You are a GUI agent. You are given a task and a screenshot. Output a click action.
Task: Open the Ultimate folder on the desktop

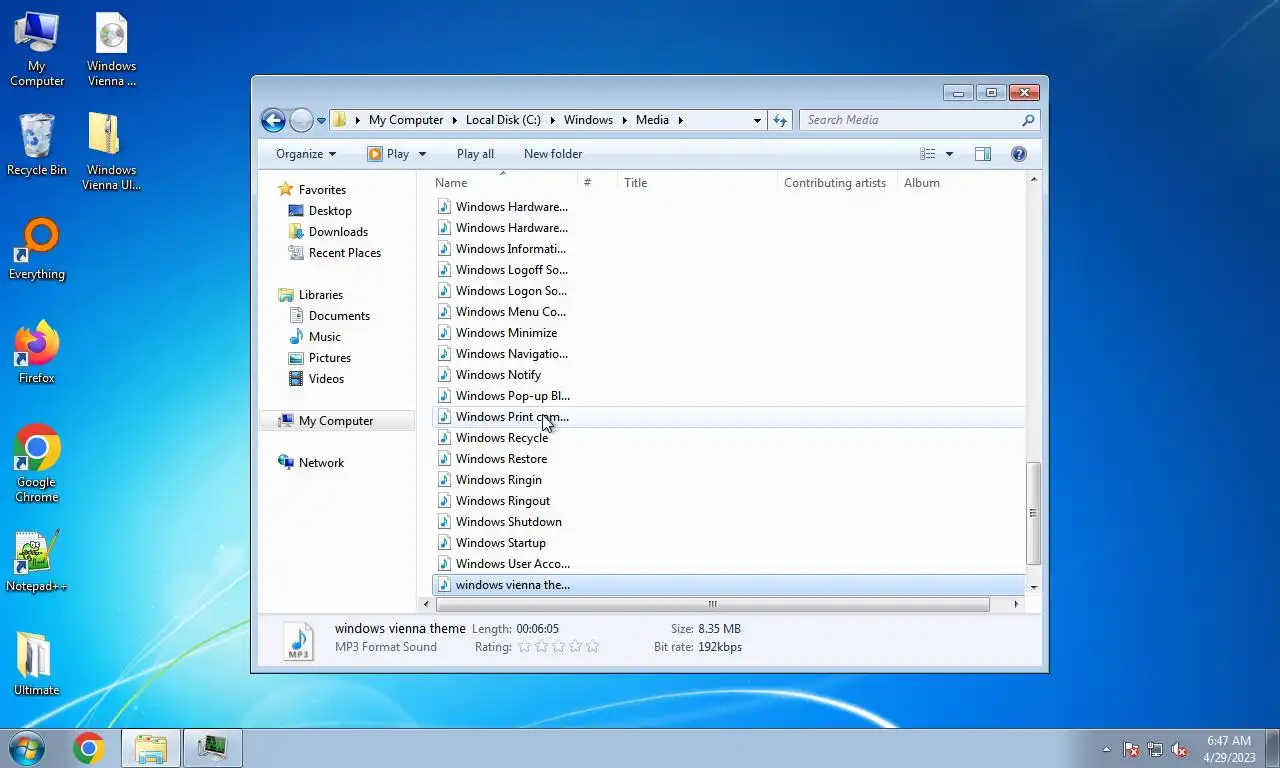pos(36,664)
